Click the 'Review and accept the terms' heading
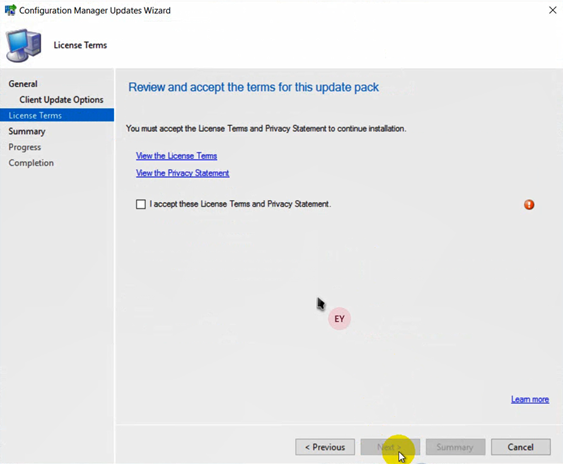Image resolution: width=563 pixels, height=464 pixels. [x=253, y=87]
